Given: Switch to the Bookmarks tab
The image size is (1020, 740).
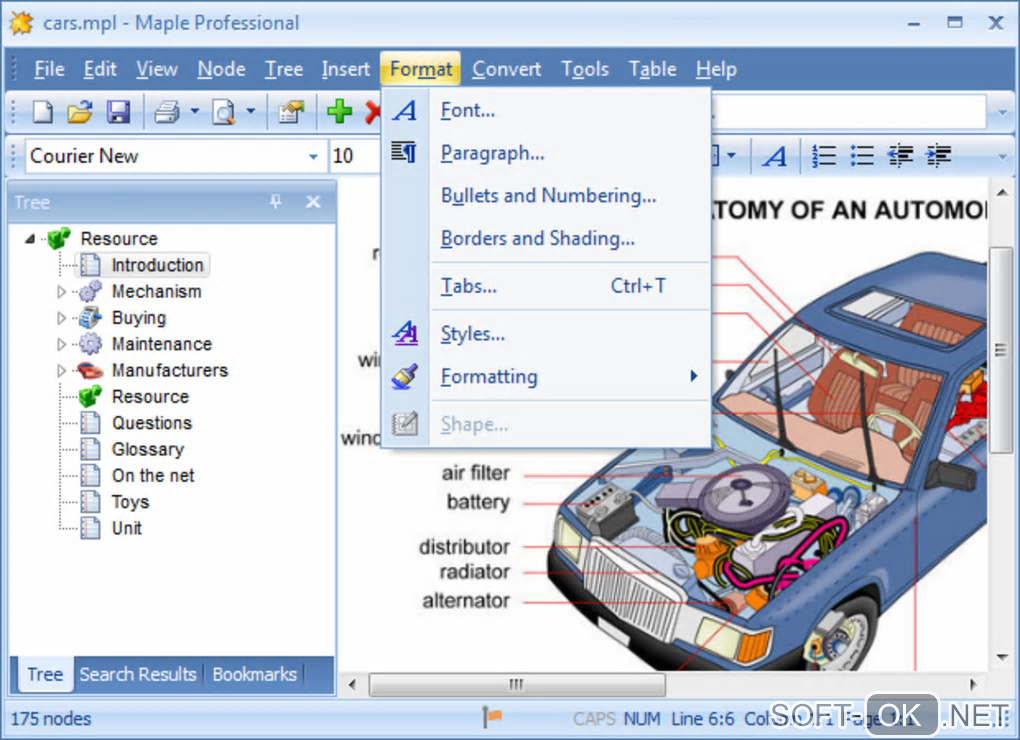Looking at the screenshot, I should coord(254,674).
